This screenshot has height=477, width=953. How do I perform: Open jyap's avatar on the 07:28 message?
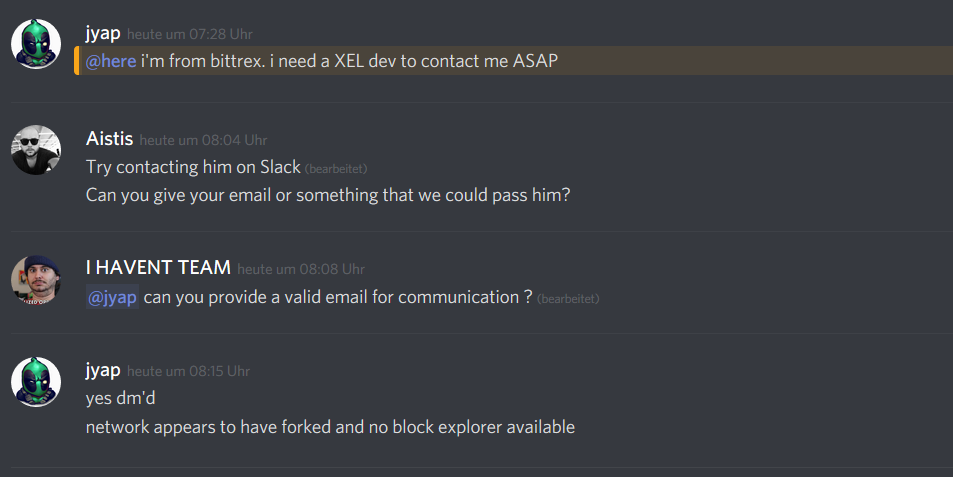point(36,44)
